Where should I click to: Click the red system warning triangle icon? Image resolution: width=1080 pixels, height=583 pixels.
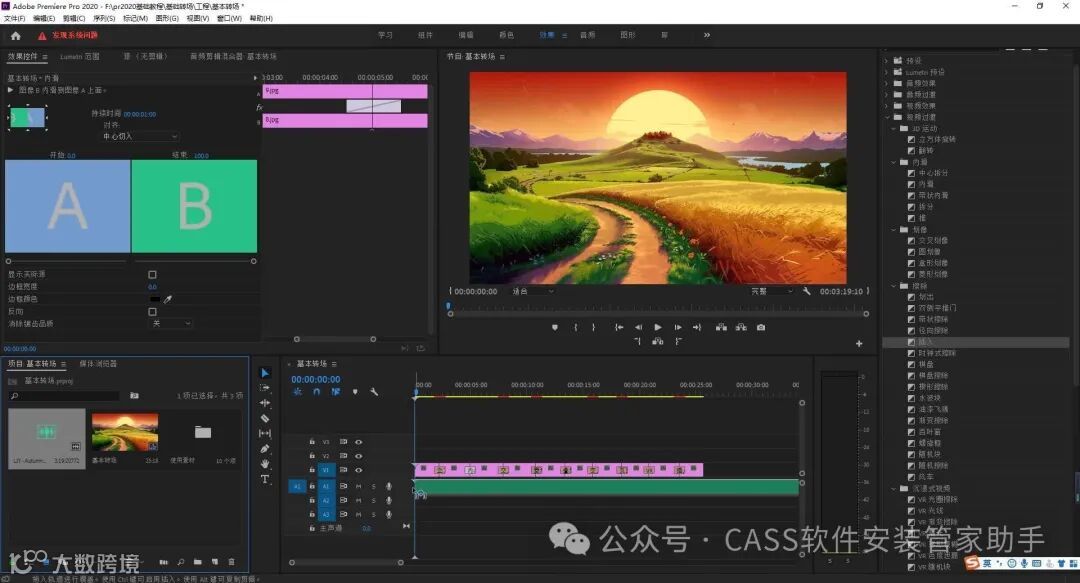(x=42, y=36)
